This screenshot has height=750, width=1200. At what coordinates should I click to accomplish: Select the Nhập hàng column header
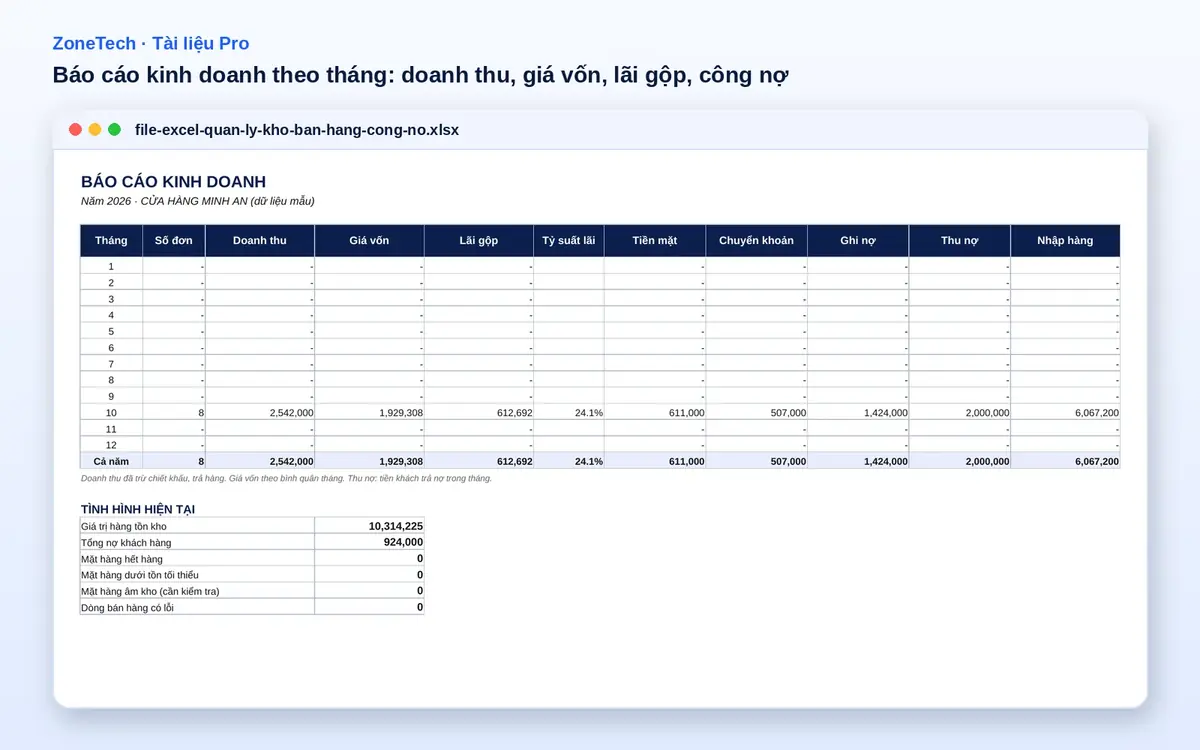click(x=1065, y=241)
